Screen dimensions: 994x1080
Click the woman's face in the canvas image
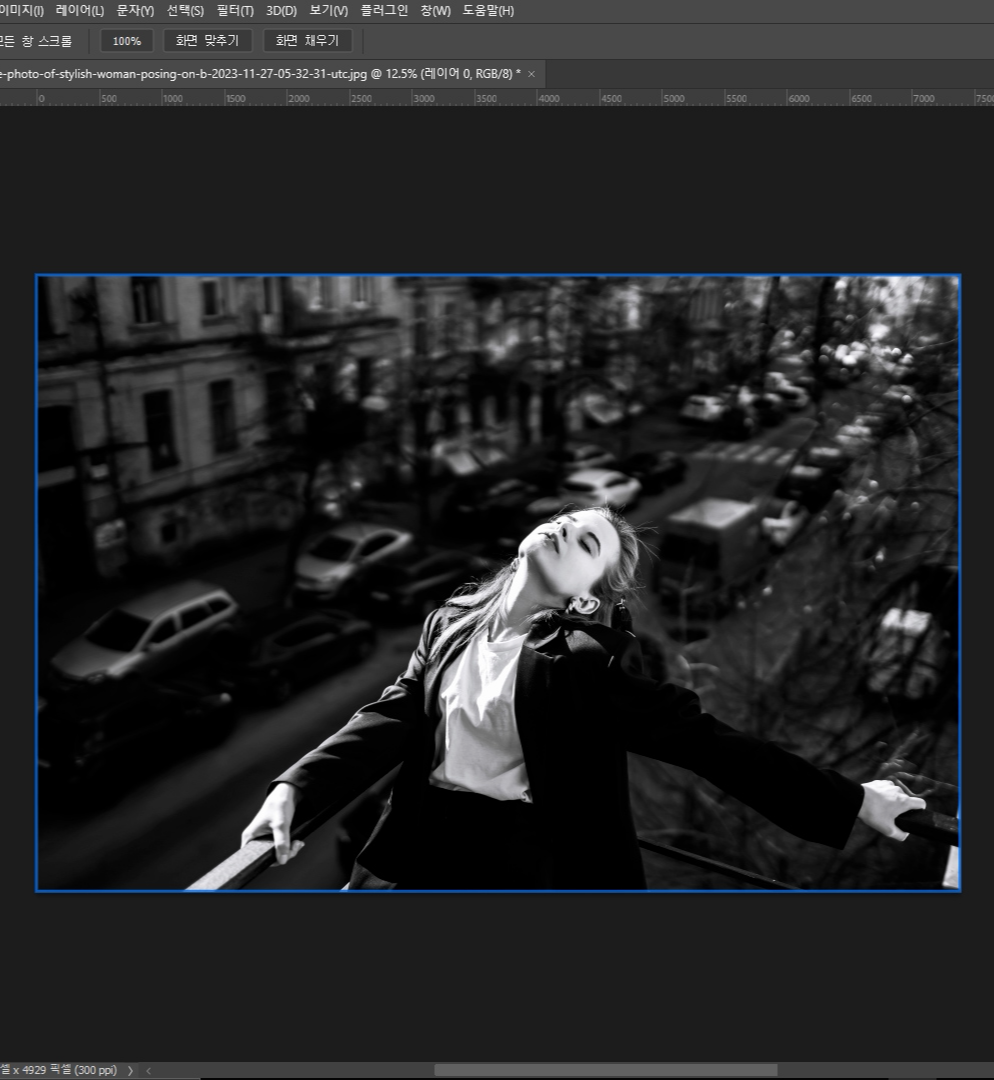click(x=568, y=551)
